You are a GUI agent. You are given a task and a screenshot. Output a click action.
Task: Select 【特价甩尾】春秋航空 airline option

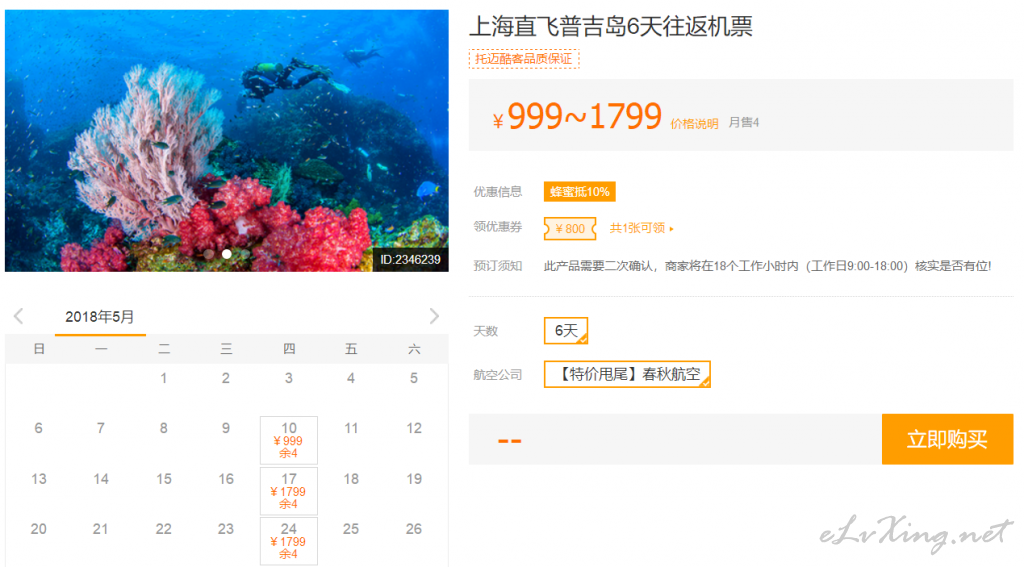coord(627,374)
